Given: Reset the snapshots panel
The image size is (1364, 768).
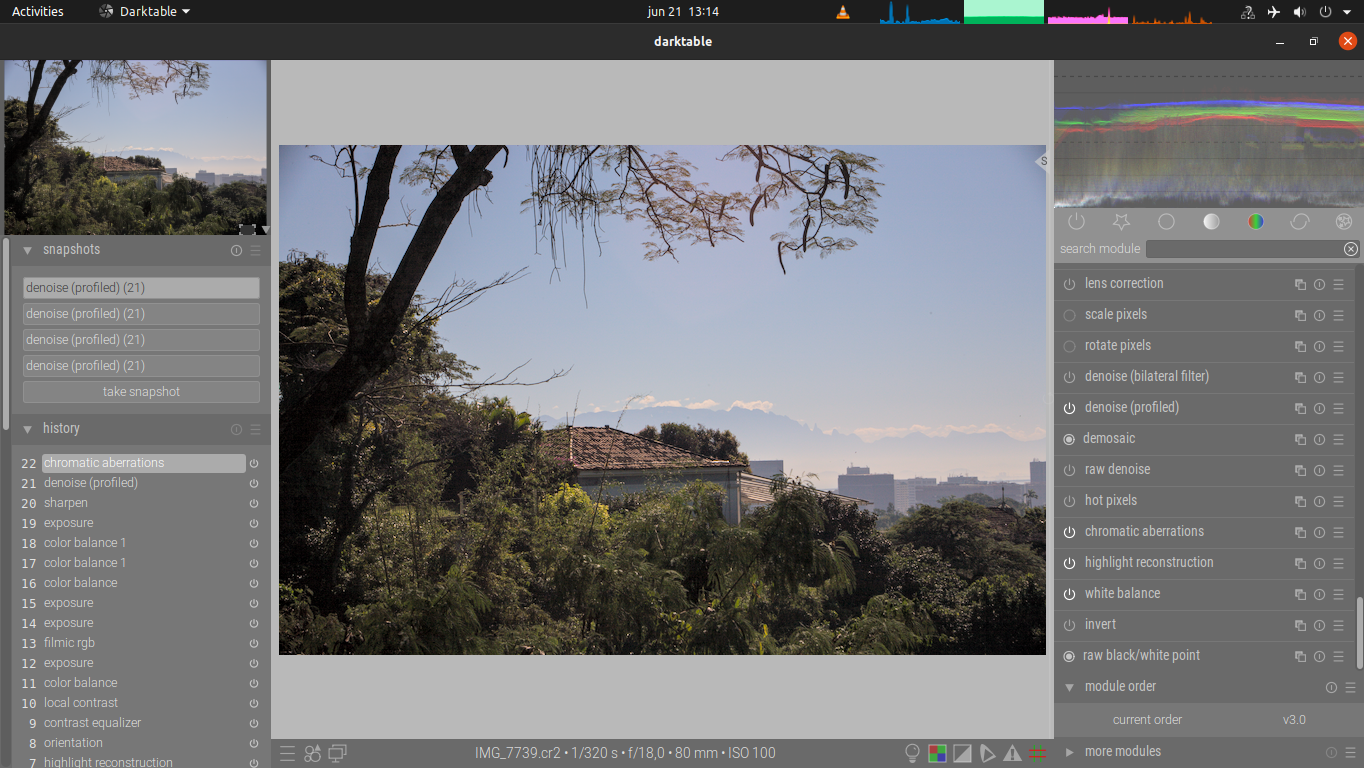Looking at the screenshot, I should pos(236,250).
